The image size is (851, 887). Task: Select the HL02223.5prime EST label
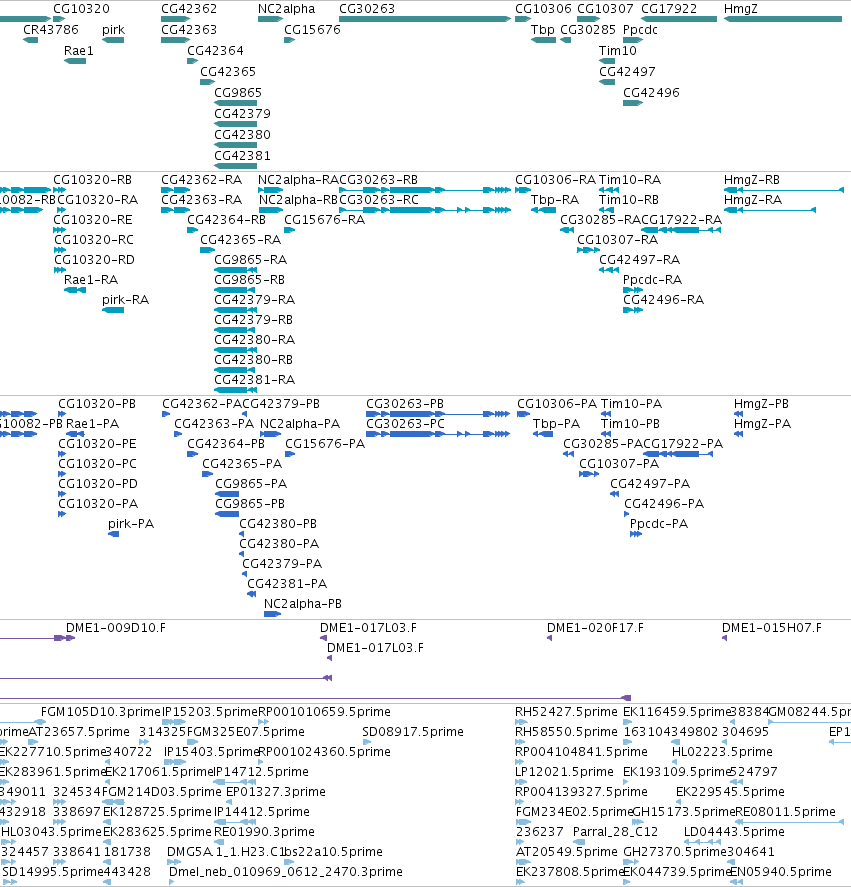722,751
